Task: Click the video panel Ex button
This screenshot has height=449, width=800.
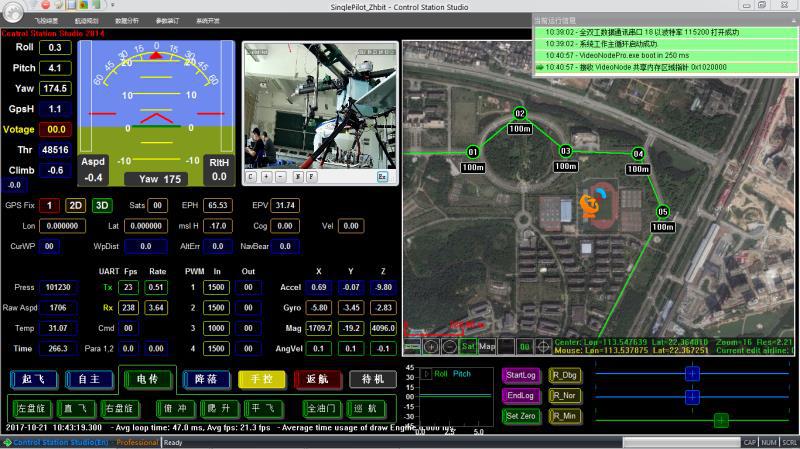Action: tap(382, 177)
